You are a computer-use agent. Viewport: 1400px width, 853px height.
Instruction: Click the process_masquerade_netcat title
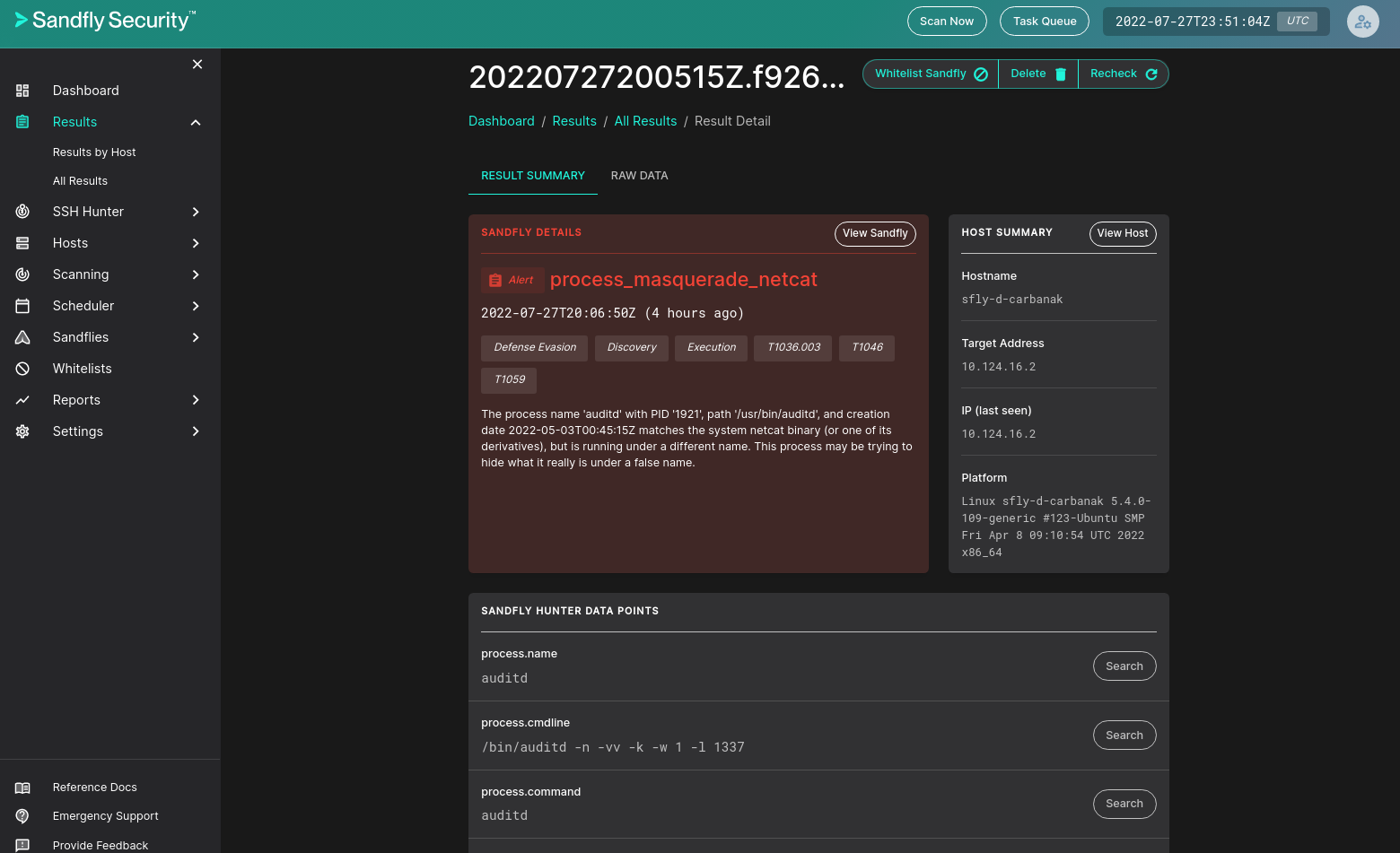tap(684, 280)
